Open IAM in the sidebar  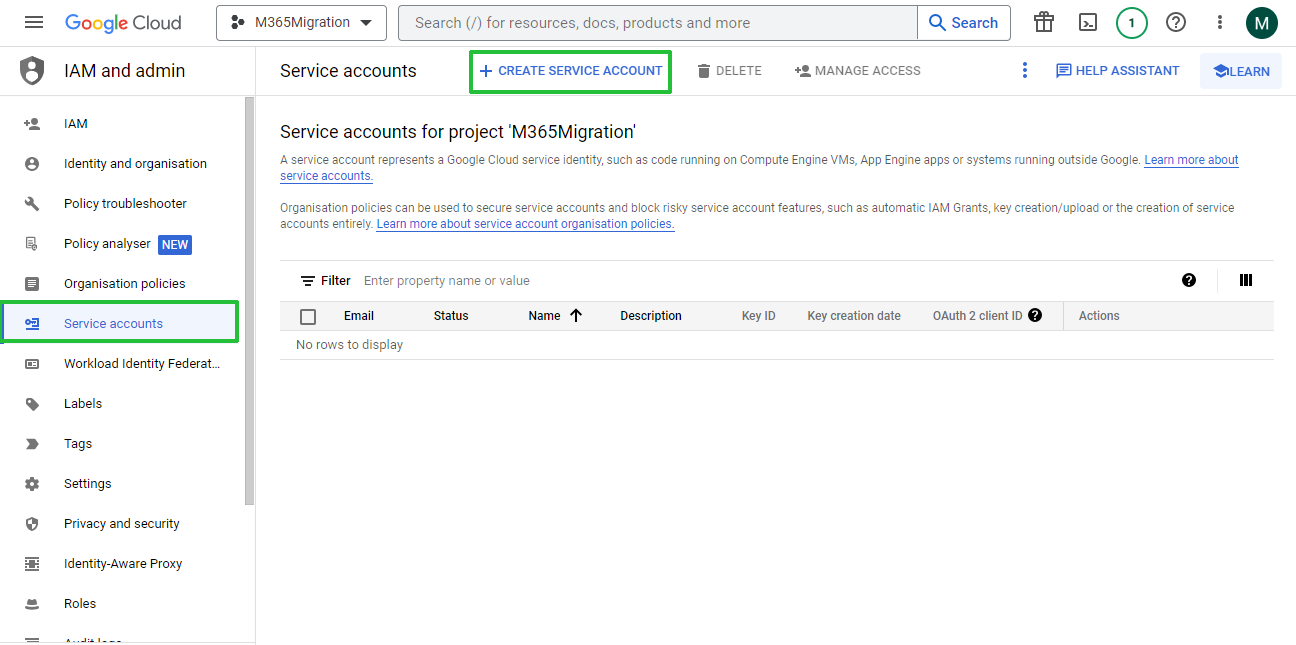(x=76, y=124)
